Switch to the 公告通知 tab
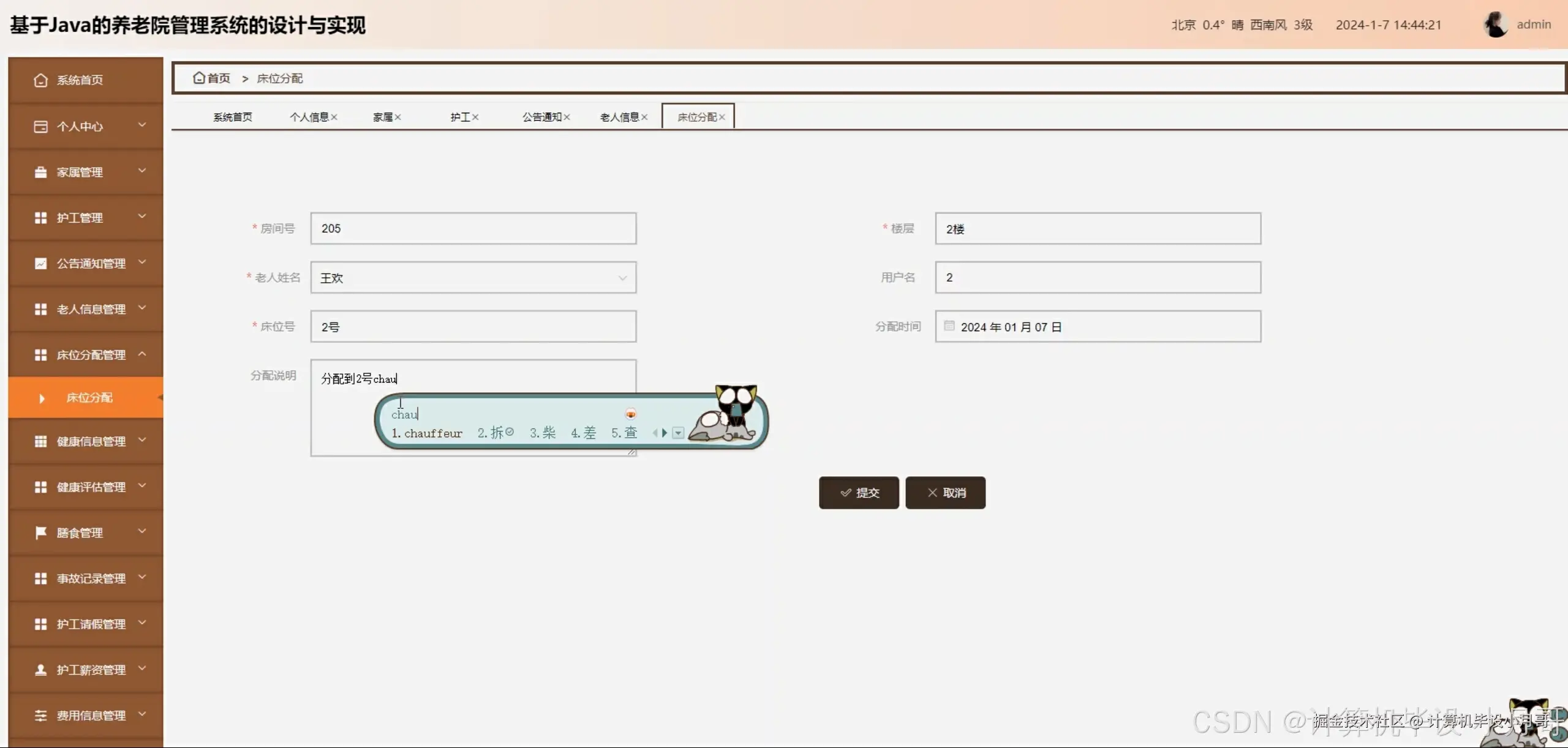 [541, 117]
